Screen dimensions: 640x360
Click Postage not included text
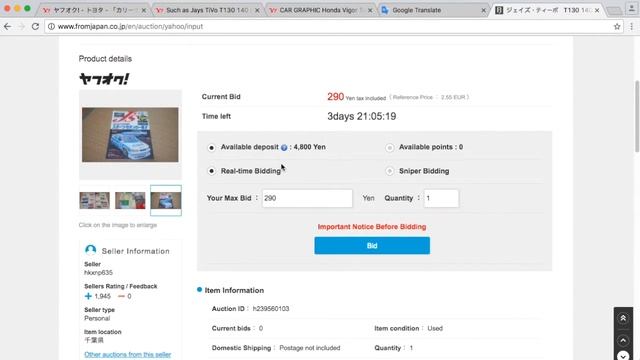309,348
